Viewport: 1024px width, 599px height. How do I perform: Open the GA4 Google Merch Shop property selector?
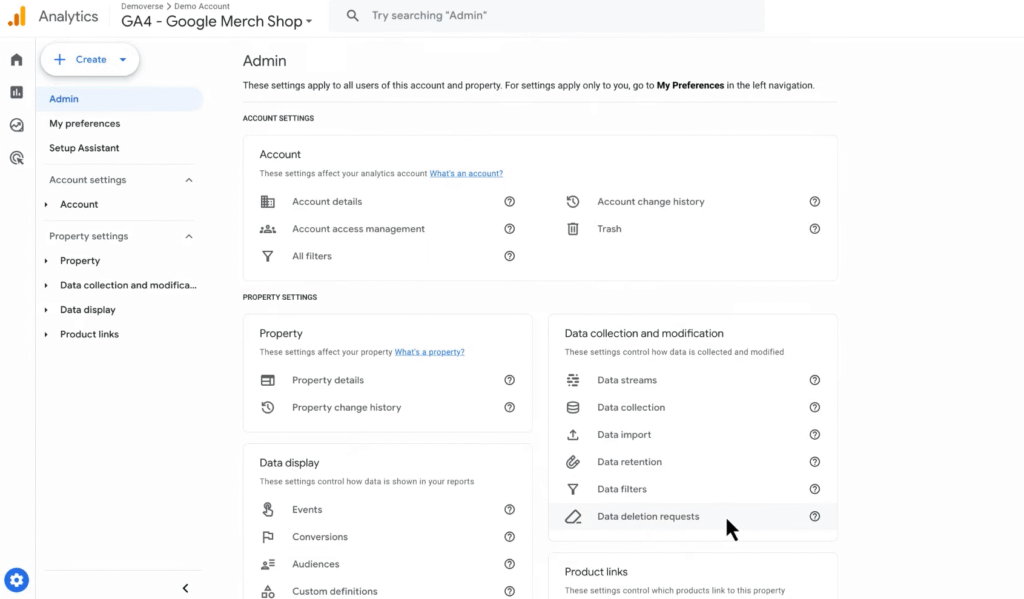[x=216, y=21]
